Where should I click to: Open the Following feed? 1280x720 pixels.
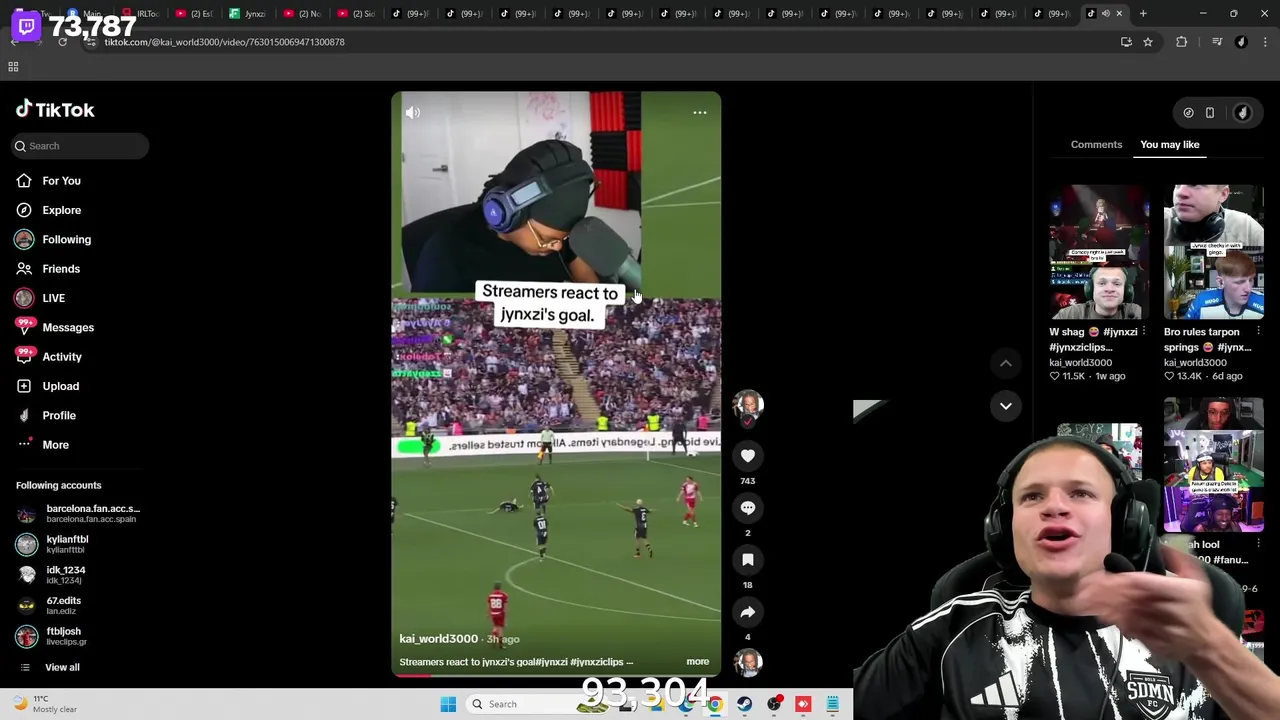66,239
